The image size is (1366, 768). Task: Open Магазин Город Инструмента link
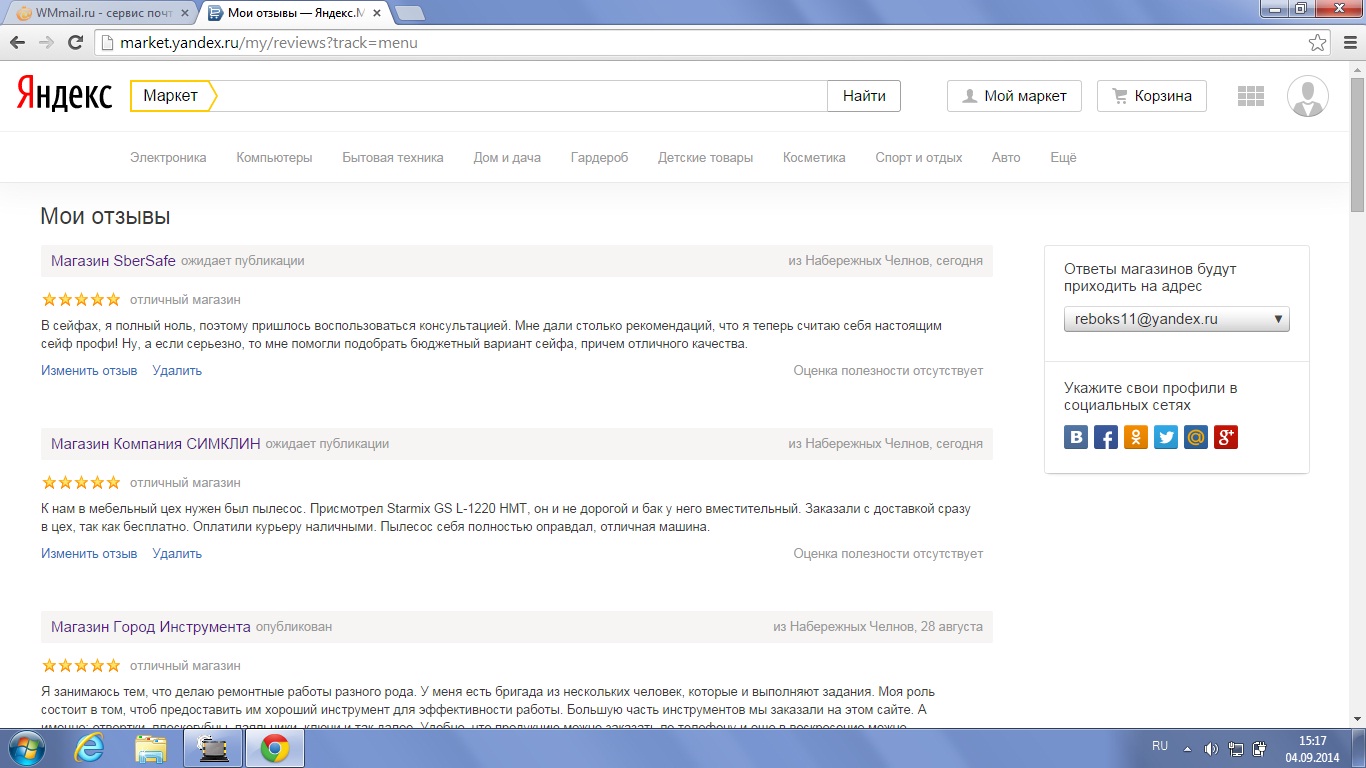[x=150, y=626]
